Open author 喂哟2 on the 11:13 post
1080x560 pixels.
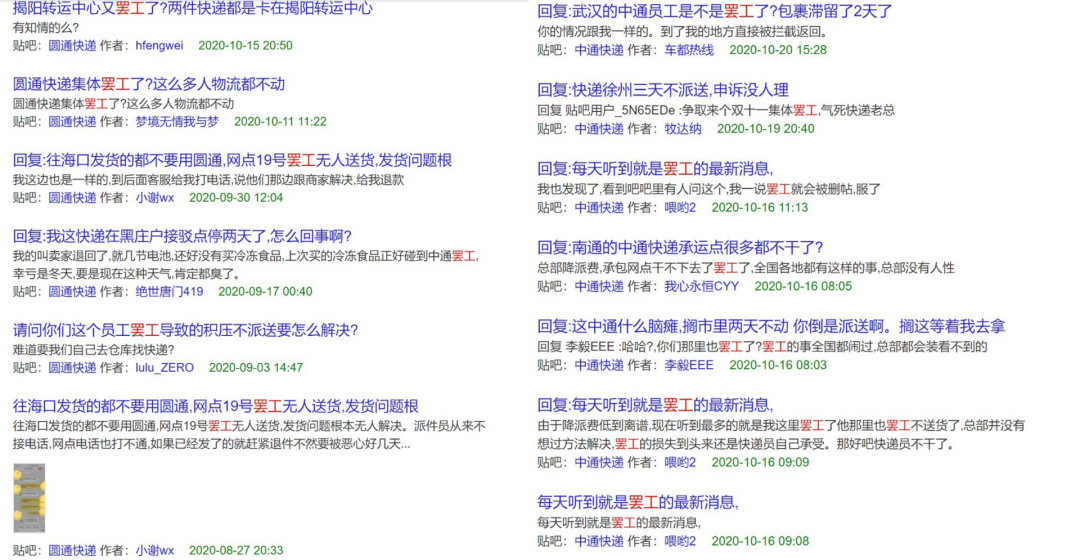(680, 207)
